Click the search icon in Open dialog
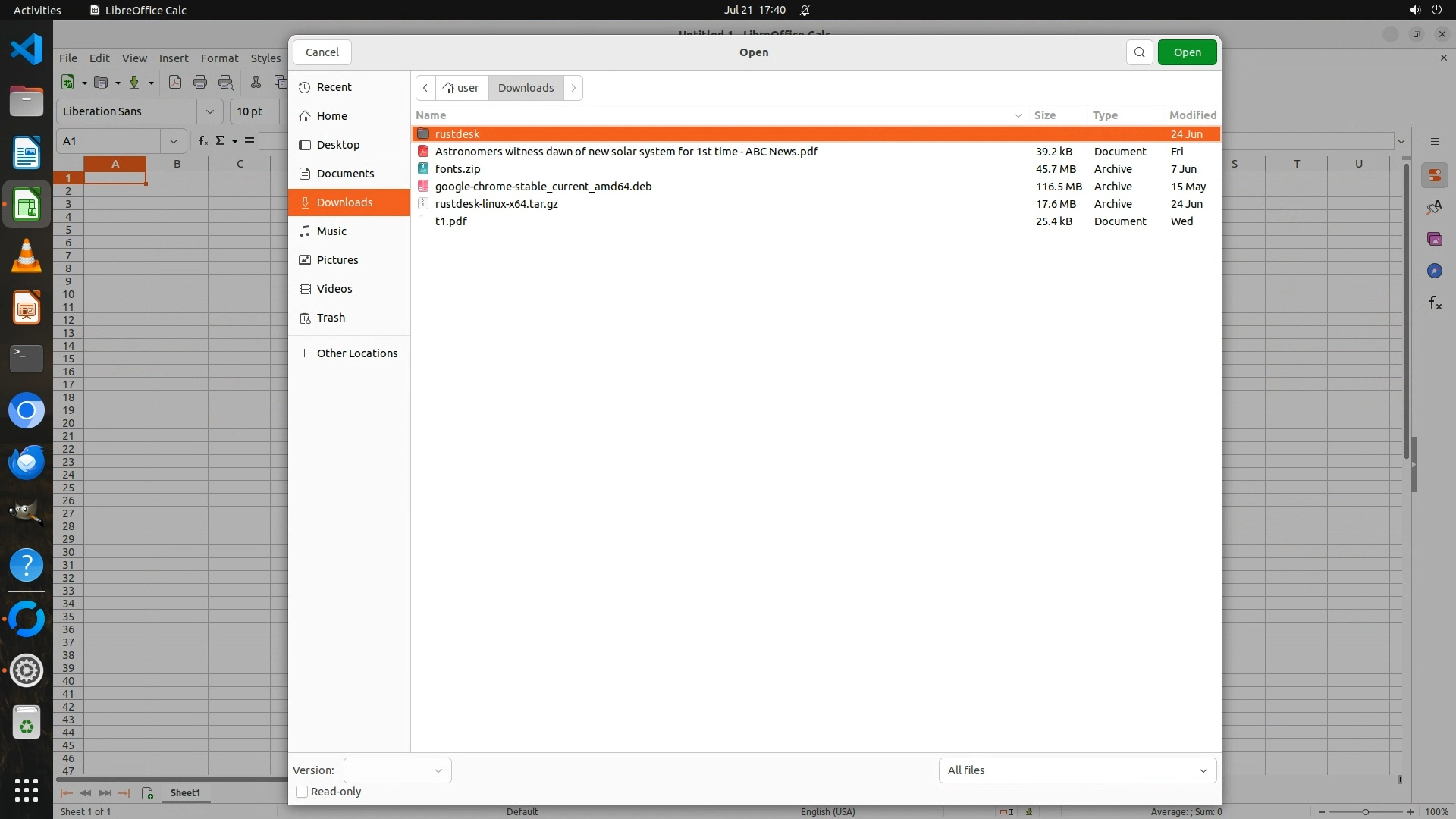This screenshot has width=1456, height=819. pyautogui.click(x=1139, y=52)
